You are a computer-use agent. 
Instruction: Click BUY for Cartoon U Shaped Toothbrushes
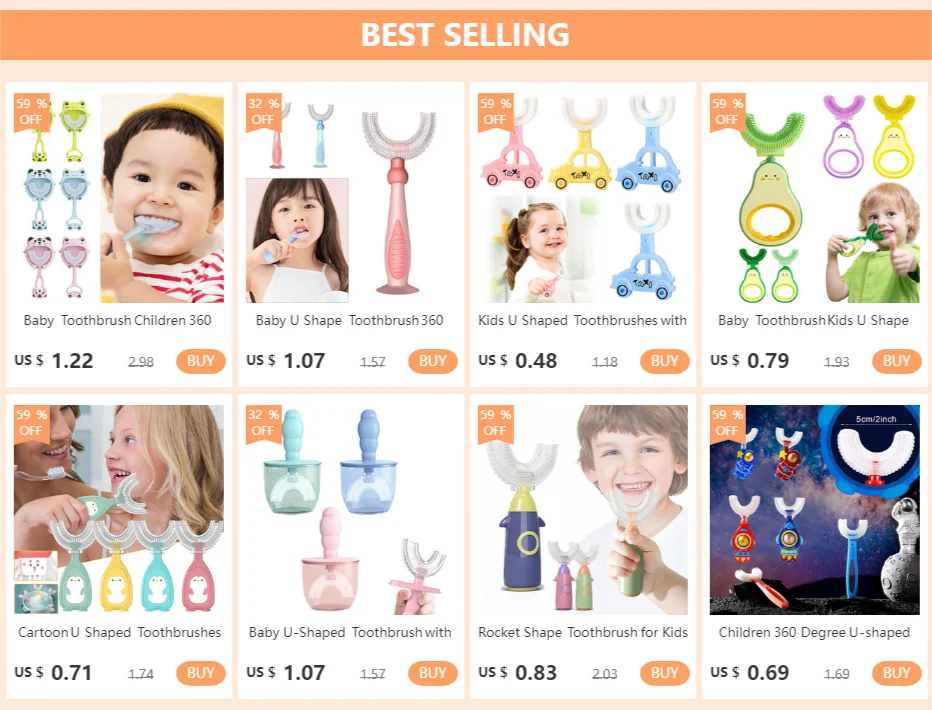pos(201,673)
